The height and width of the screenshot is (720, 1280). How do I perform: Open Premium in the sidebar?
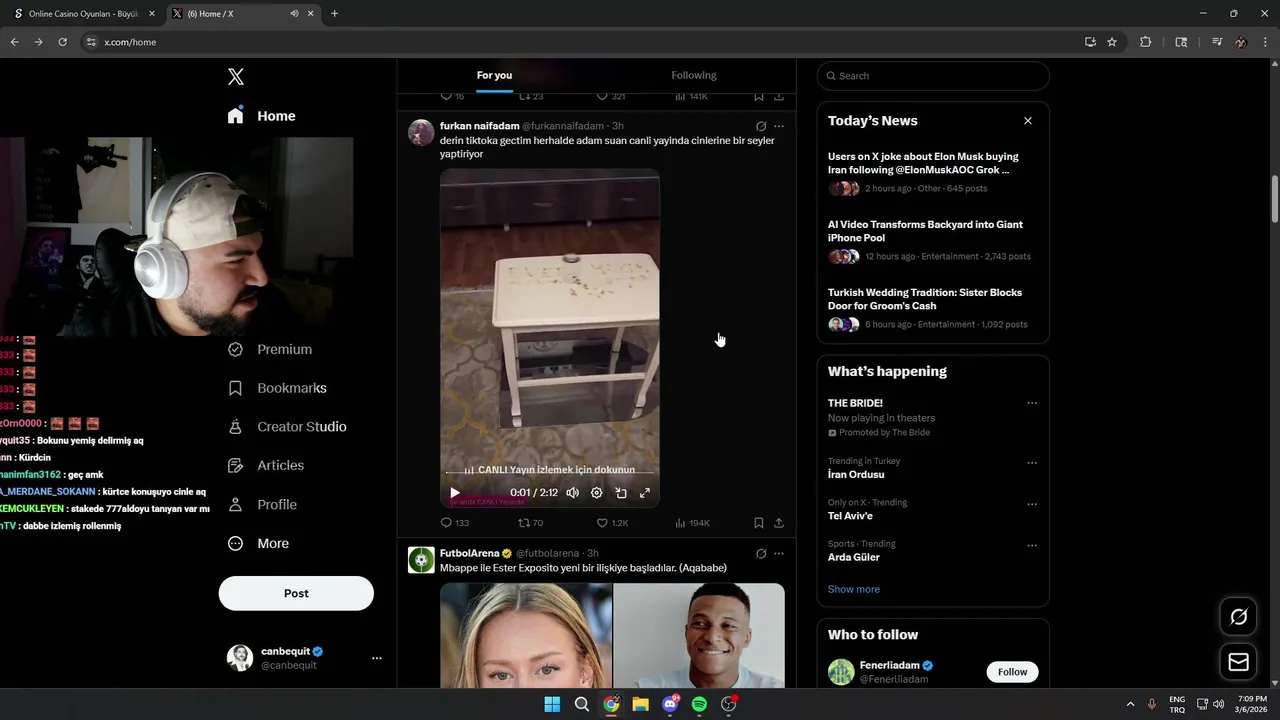click(x=270, y=349)
